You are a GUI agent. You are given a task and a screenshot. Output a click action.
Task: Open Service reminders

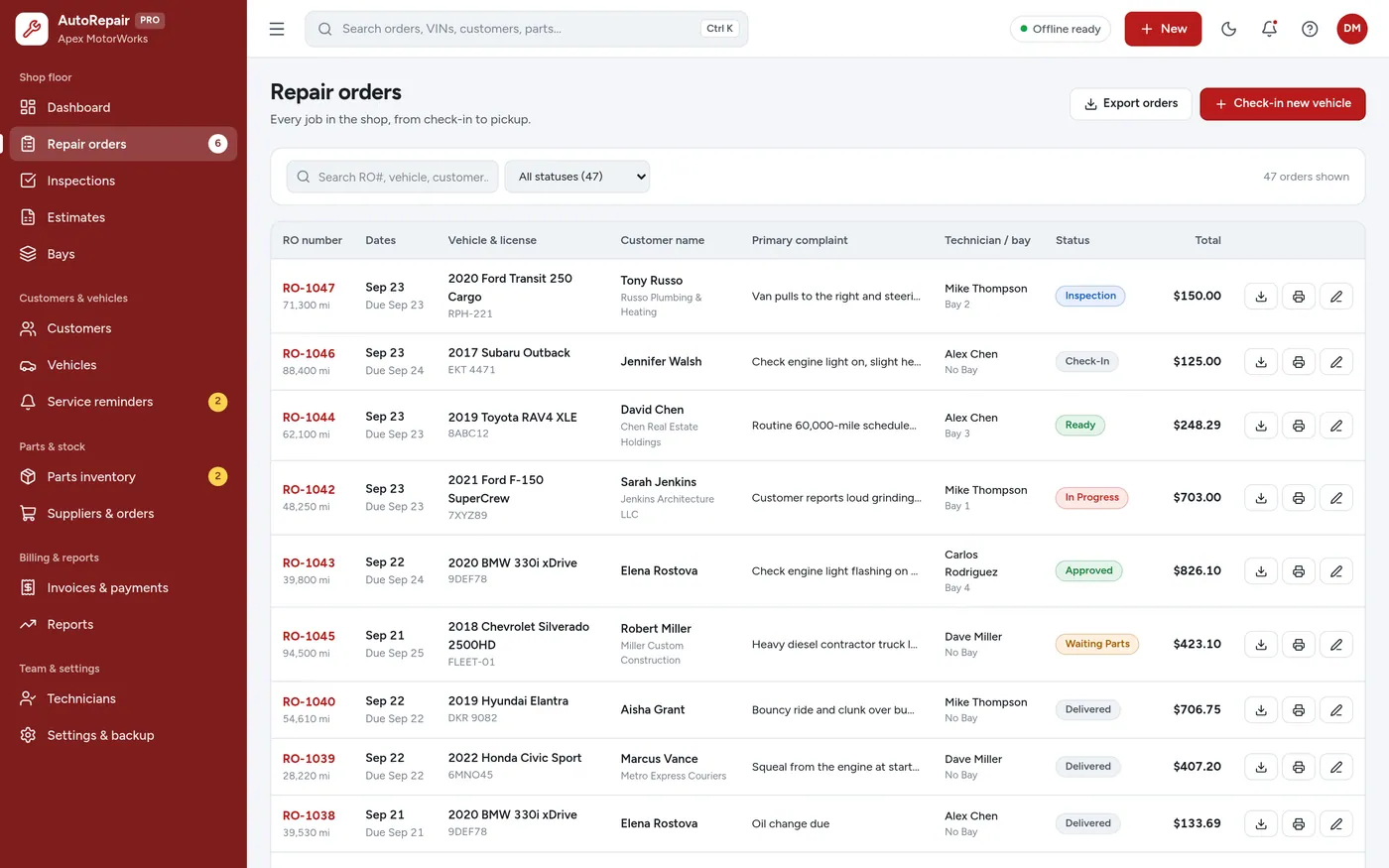[123, 402]
